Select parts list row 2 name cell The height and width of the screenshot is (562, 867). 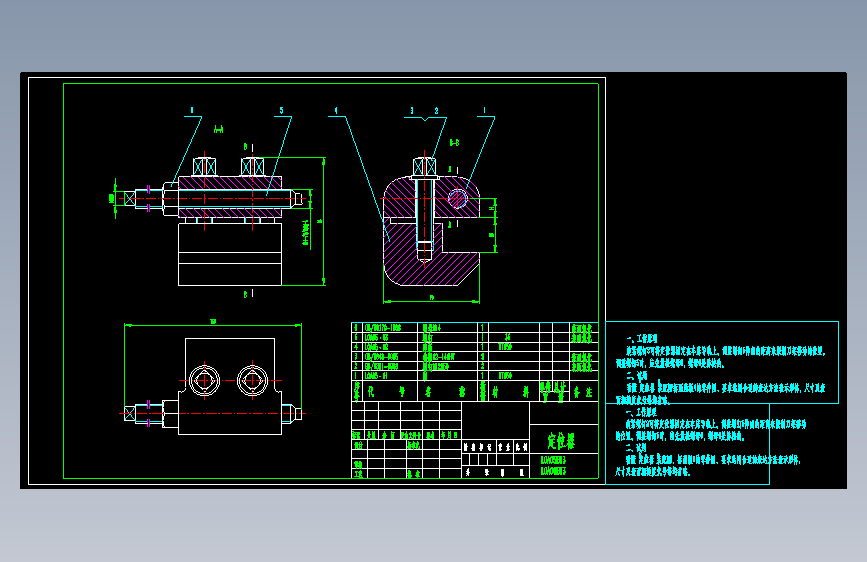449,366
